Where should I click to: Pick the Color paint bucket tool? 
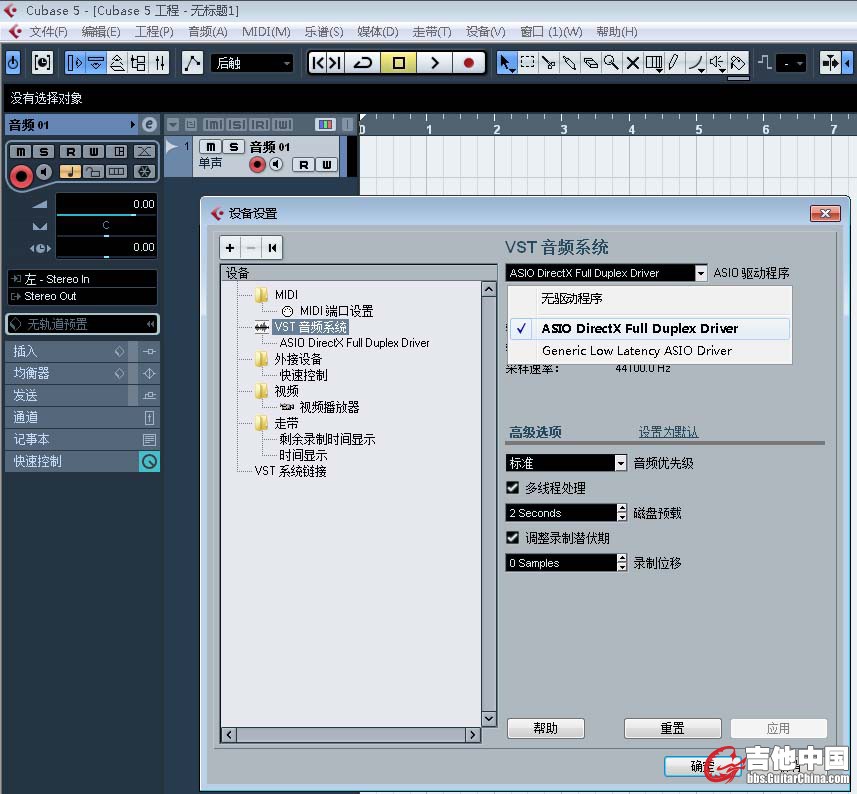[x=738, y=63]
